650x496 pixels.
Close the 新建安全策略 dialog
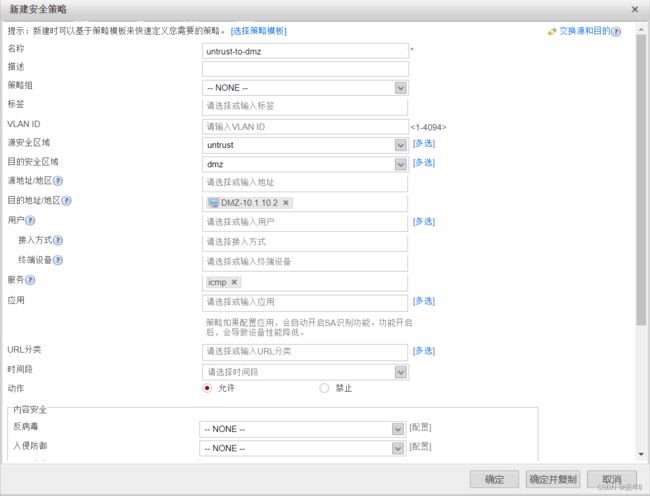click(x=635, y=9)
